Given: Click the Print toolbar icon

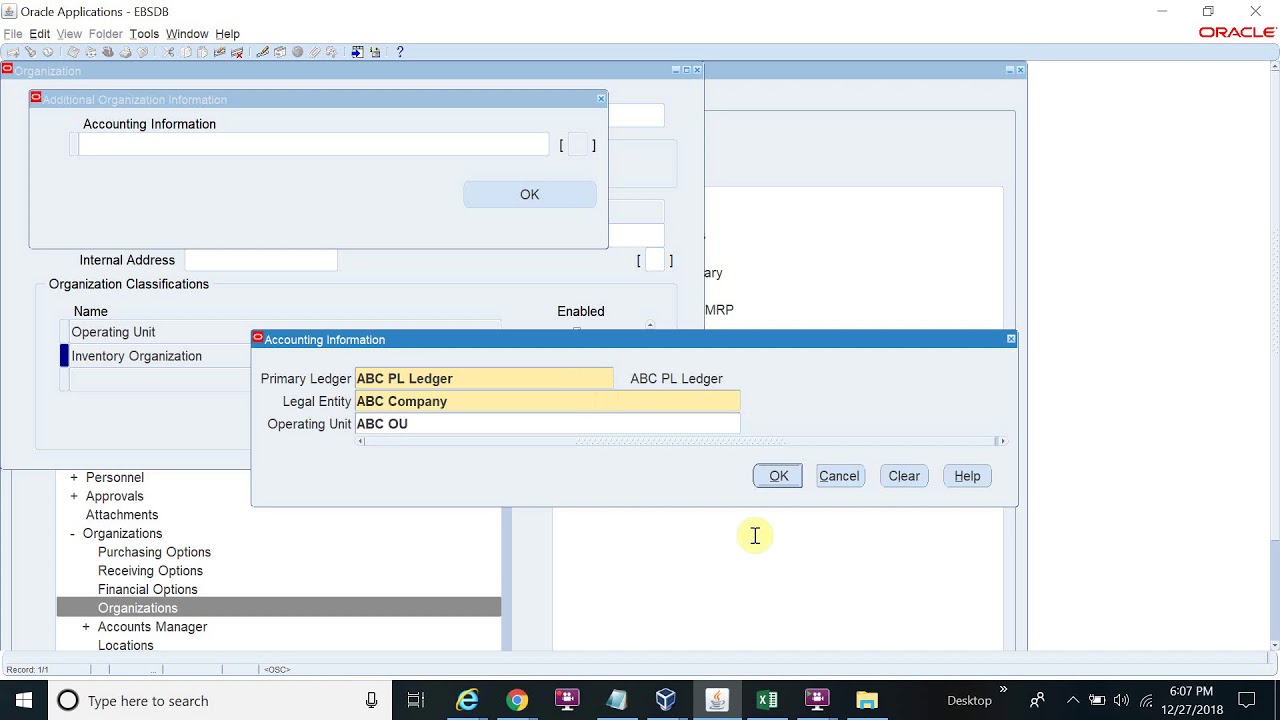Looking at the screenshot, I should click(125, 52).
